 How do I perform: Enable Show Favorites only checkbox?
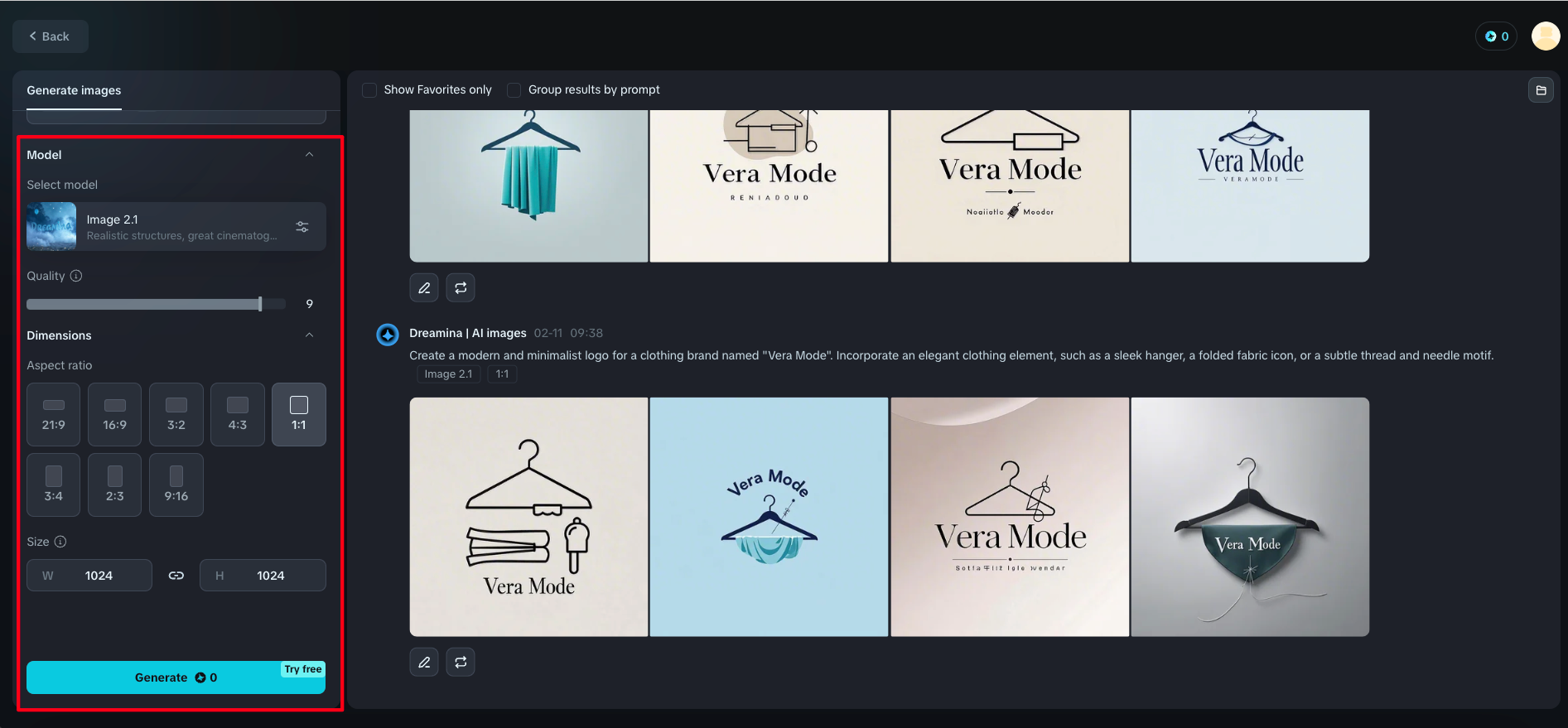(369, 89)
